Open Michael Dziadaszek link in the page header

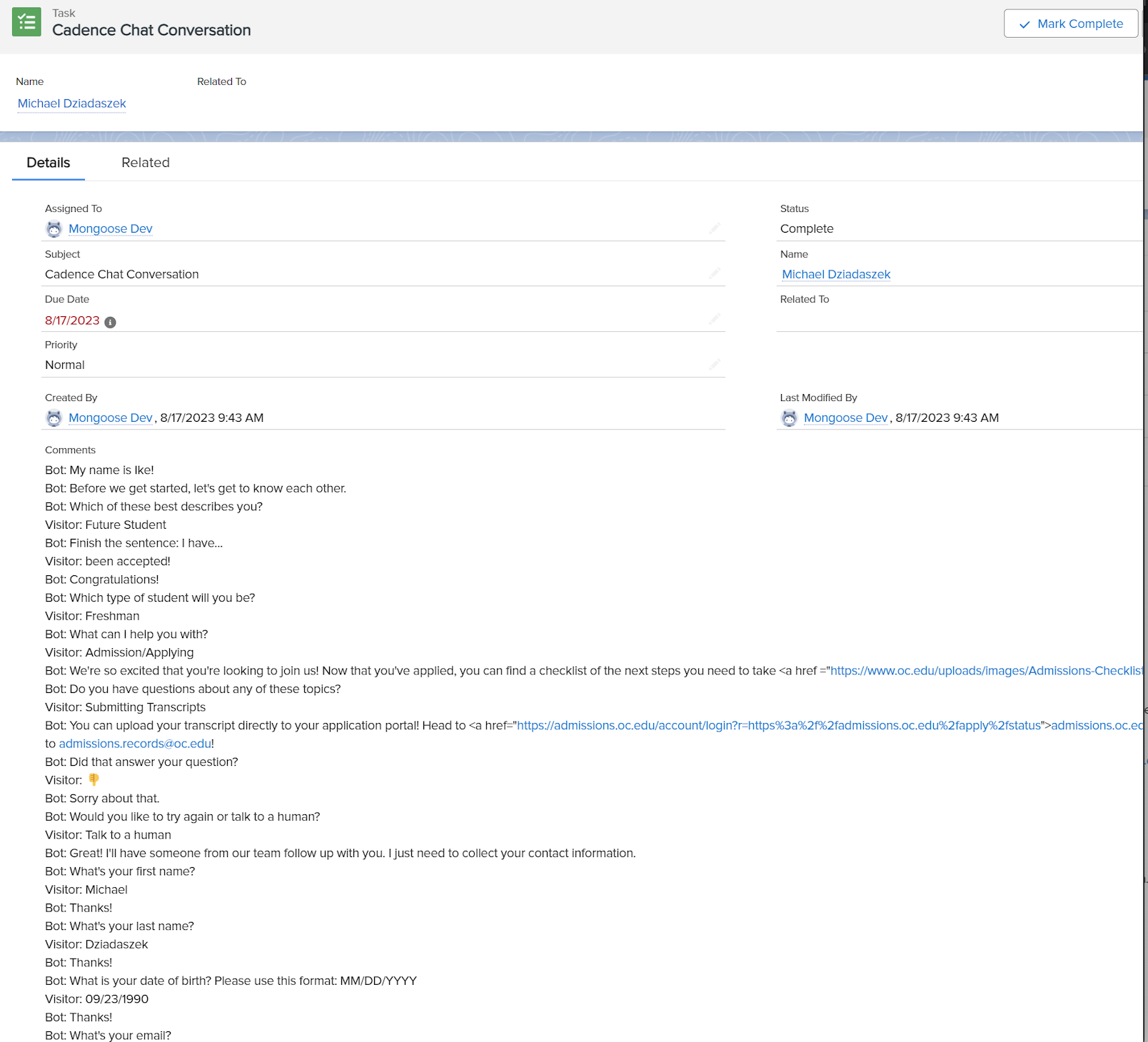click(71, 103)
